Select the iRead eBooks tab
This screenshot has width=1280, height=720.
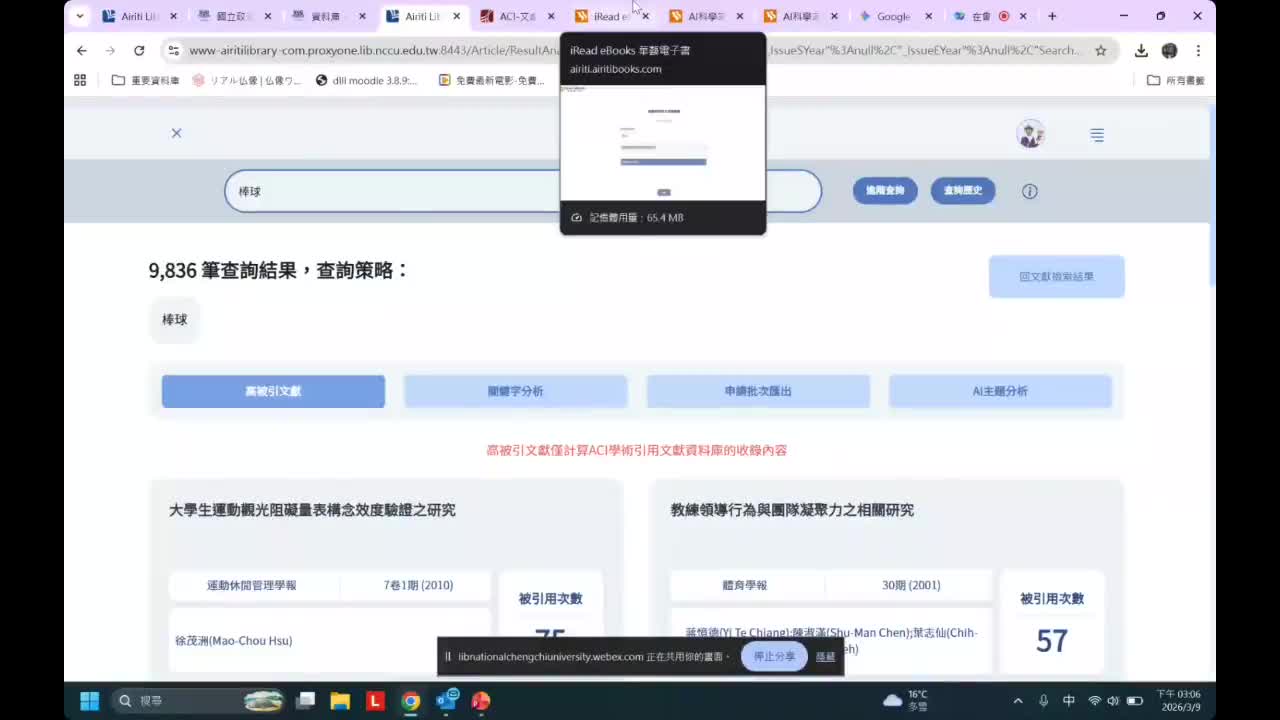click(610, 16)
